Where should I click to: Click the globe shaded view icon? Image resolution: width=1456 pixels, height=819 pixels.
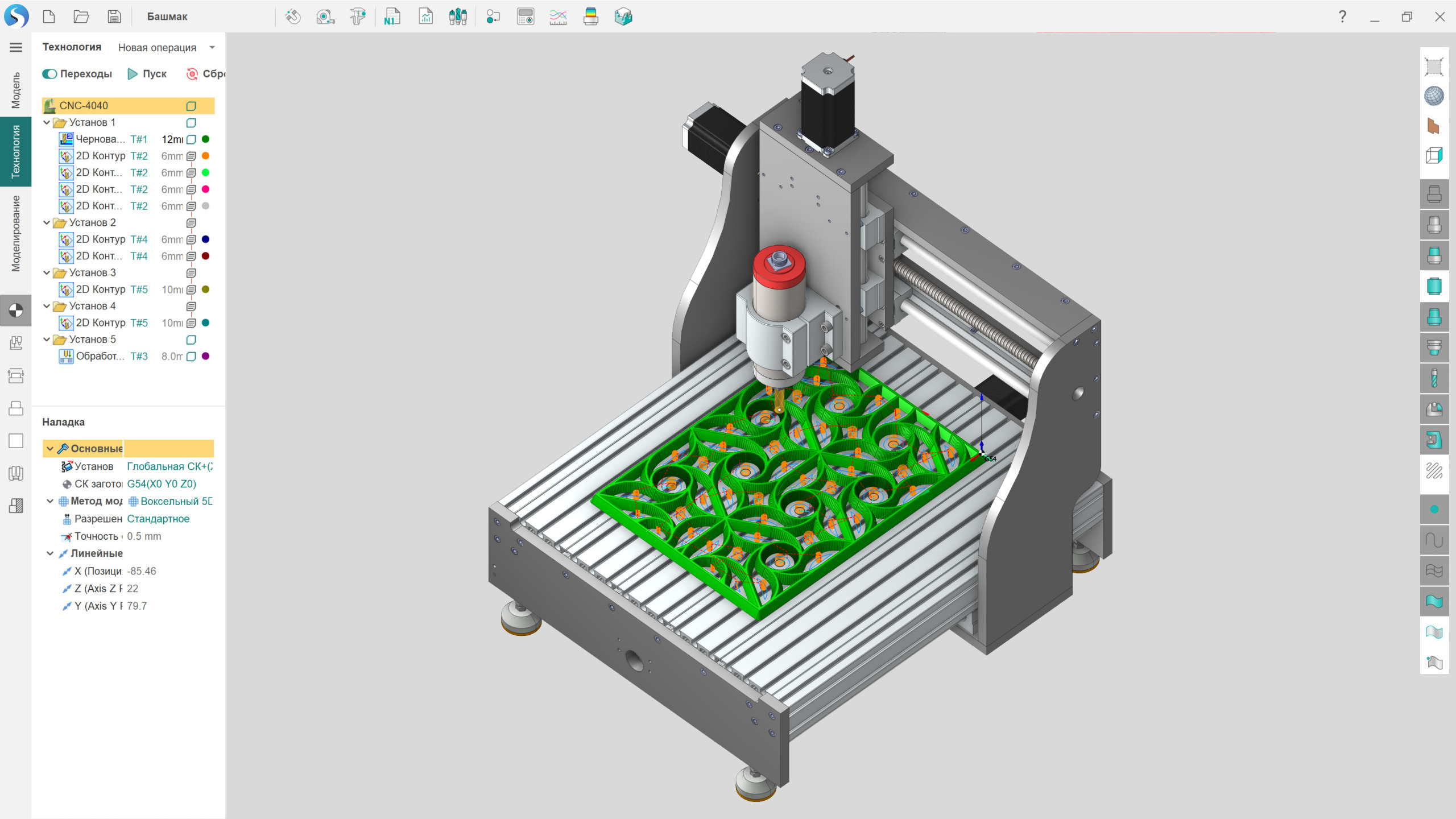[1434, 96]
